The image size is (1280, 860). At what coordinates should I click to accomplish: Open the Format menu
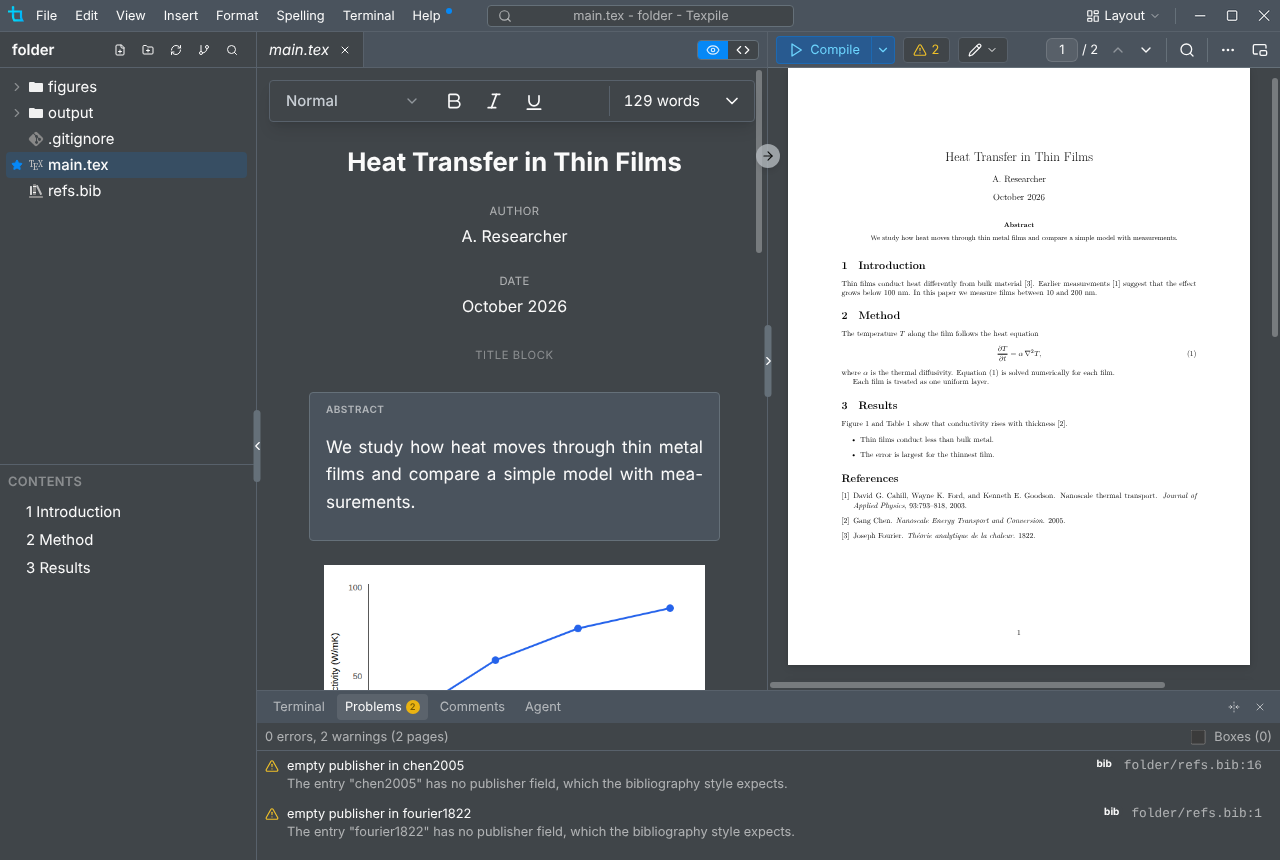coord(237,16)
